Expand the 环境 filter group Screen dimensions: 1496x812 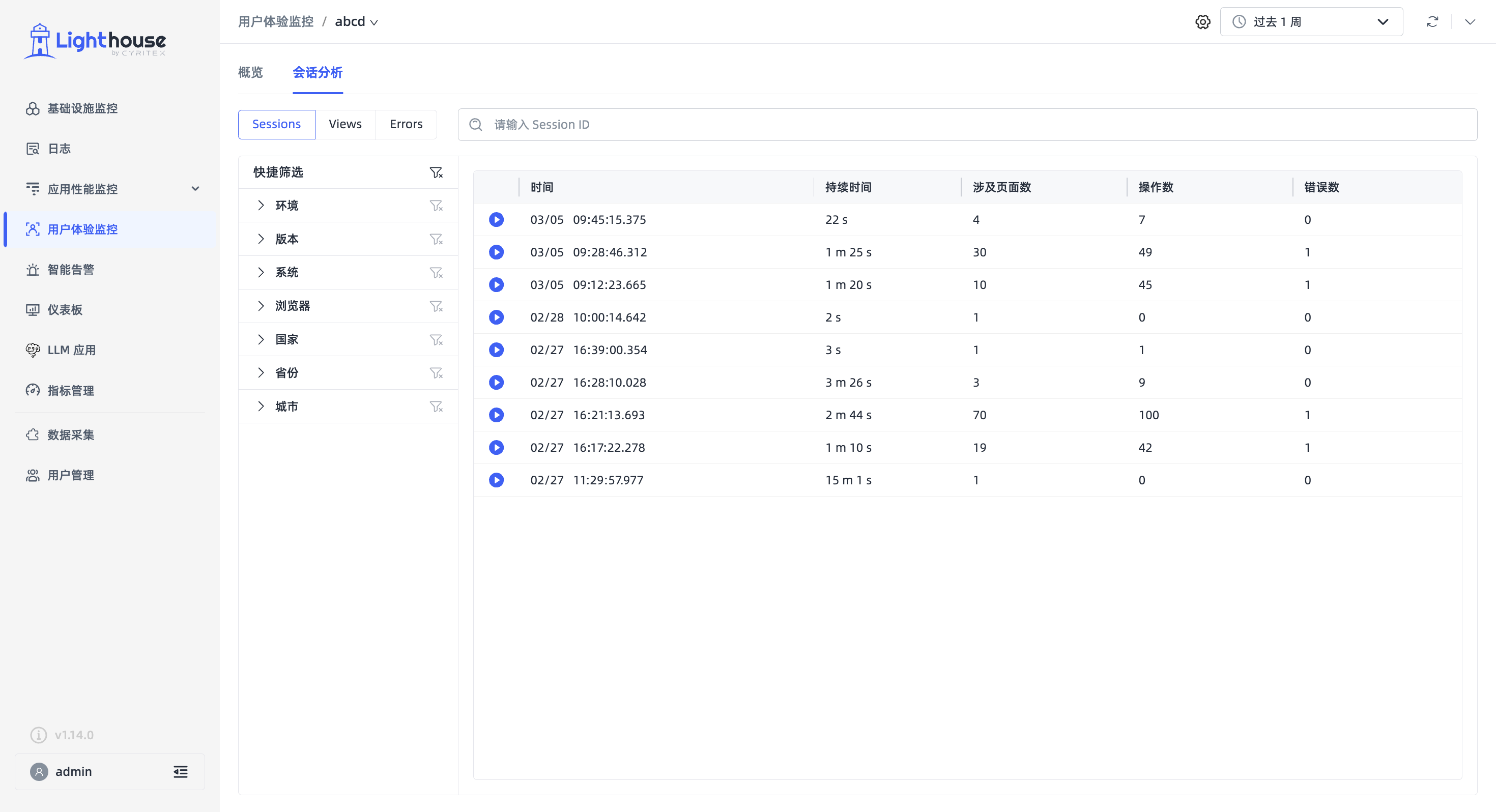[x=262, y=206]
